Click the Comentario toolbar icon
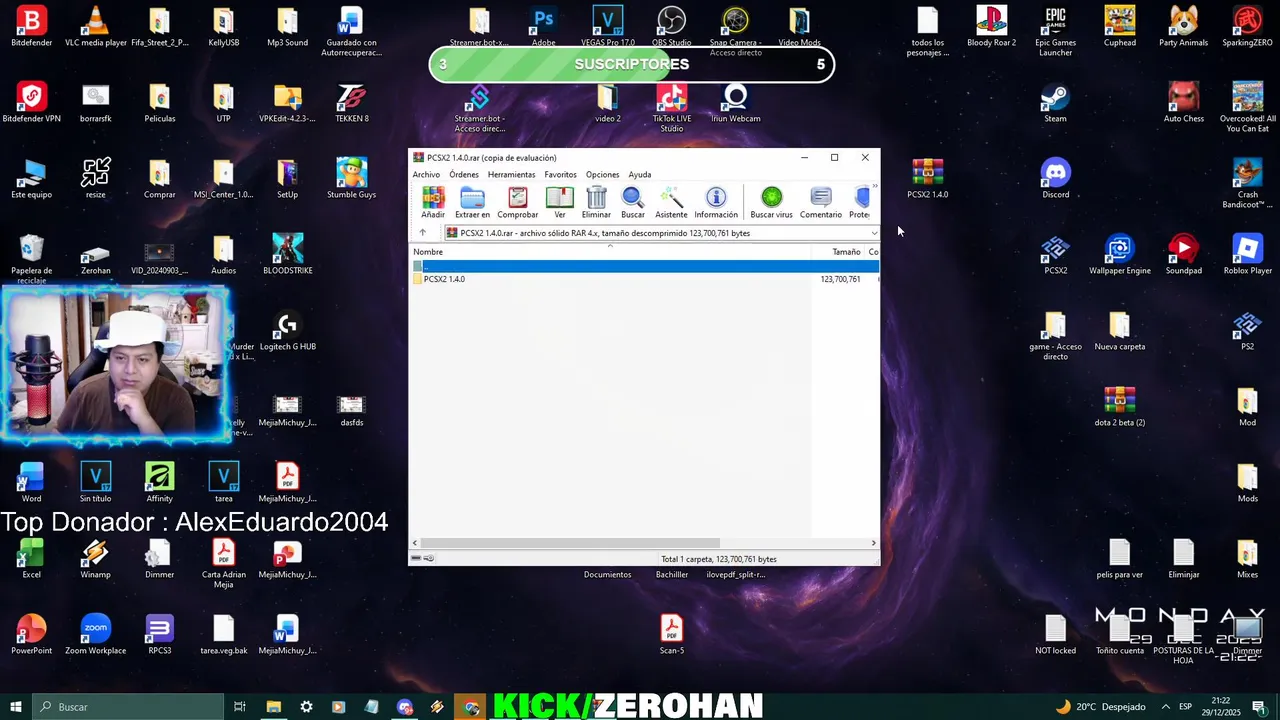The image size is (1280, 720). (x=821, y=202)
